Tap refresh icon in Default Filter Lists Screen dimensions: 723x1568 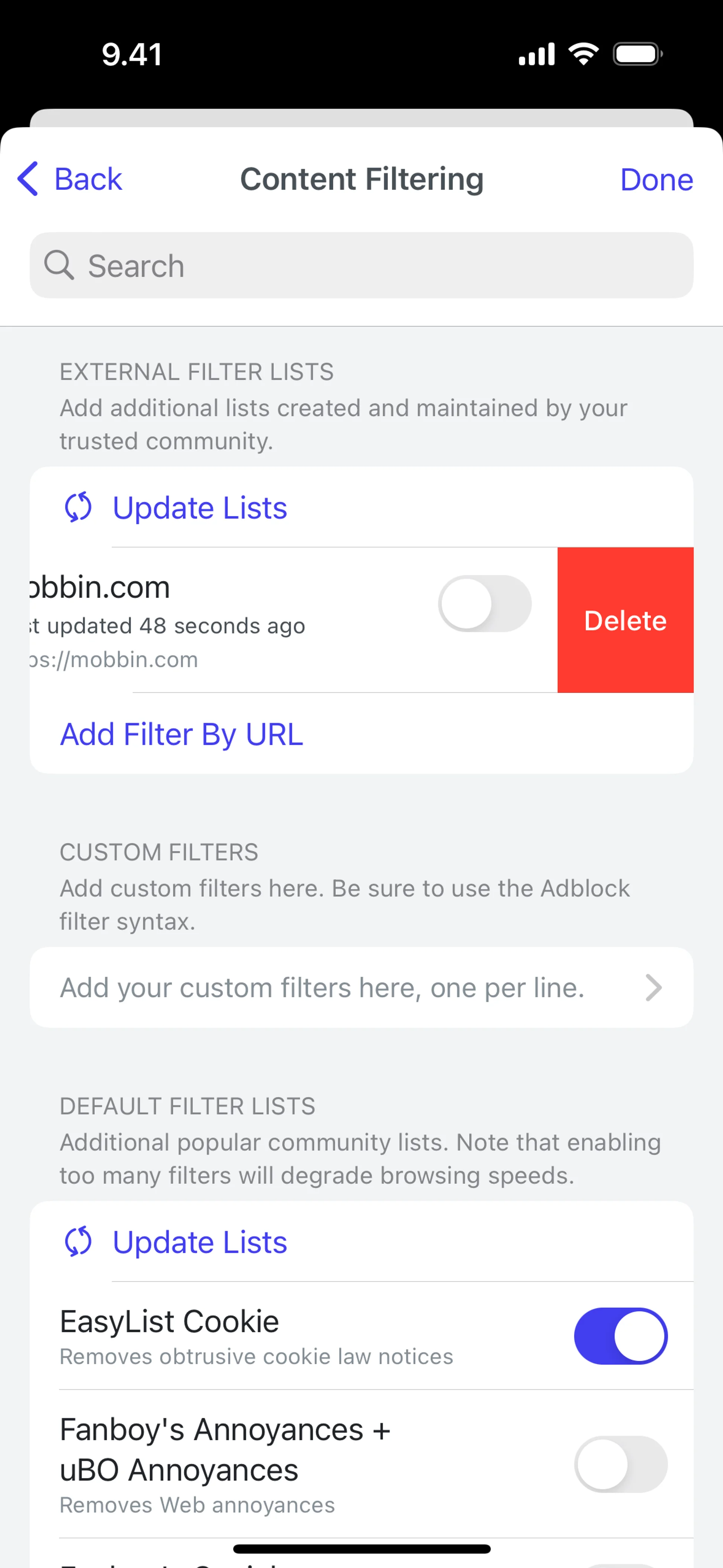[x=78, y=1242]
